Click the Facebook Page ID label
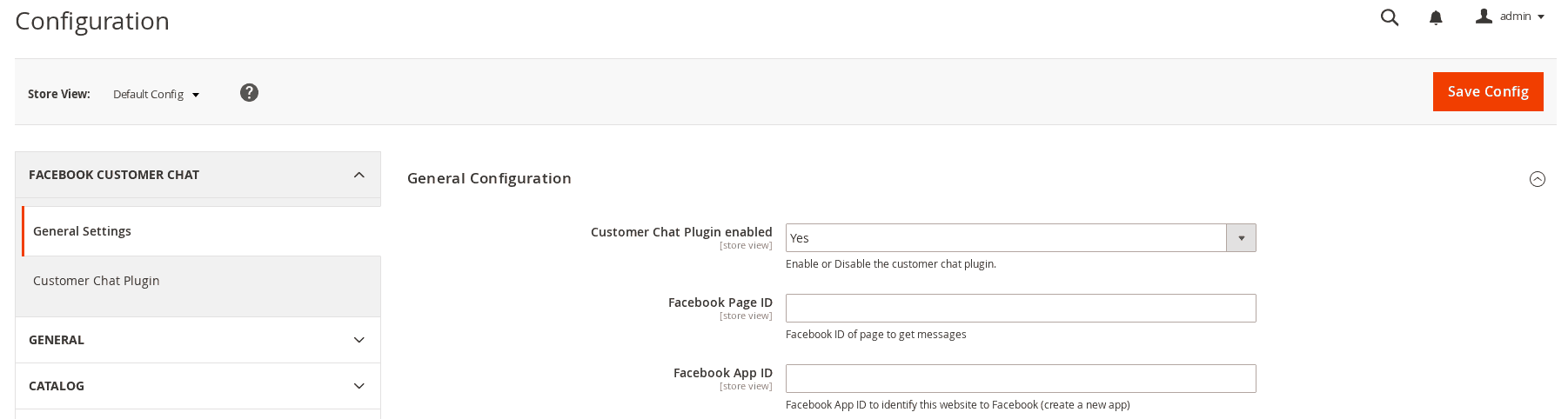Viewport: 1568px width, 419px height. (720, 303)
